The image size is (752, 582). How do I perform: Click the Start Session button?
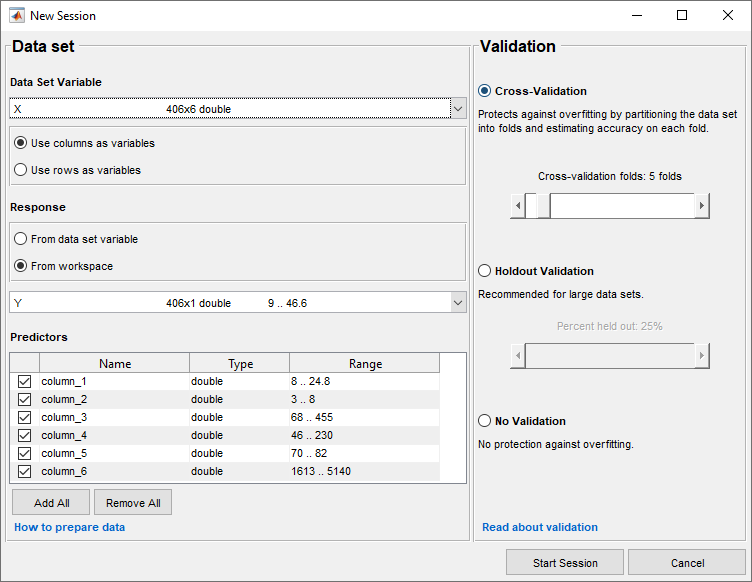(565, 562)
